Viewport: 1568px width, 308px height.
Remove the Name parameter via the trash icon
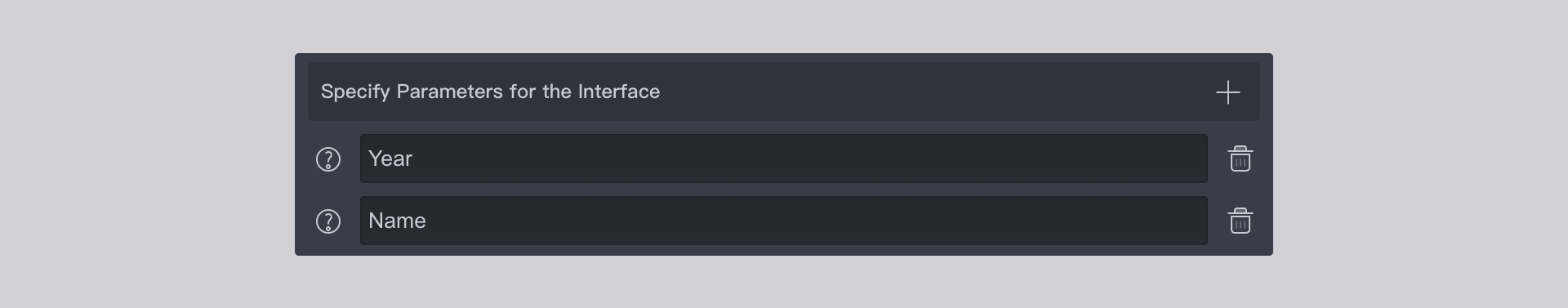click(x=1240, y=221)
